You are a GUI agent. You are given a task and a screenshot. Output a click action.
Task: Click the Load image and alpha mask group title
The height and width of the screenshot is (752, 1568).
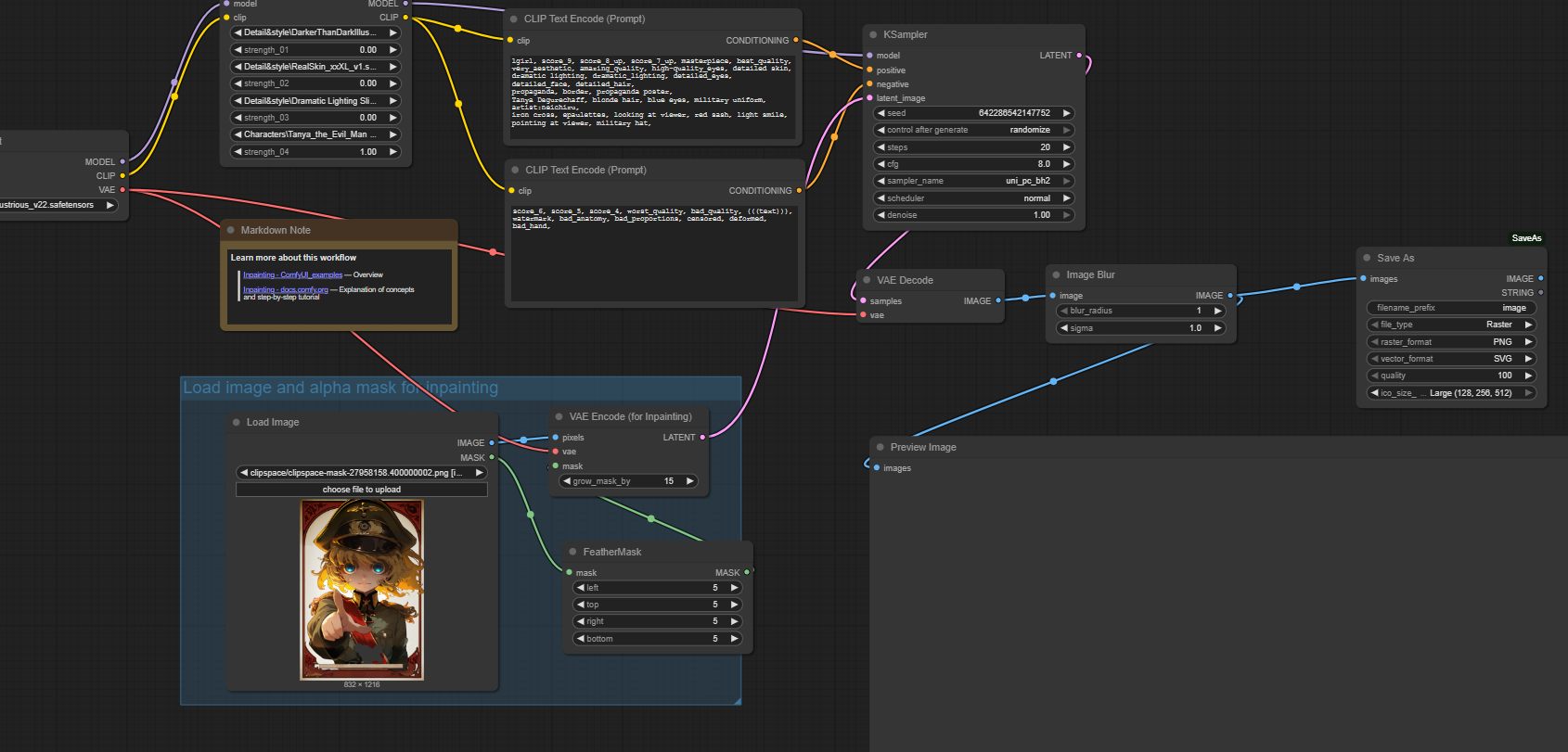coord(341,388)
